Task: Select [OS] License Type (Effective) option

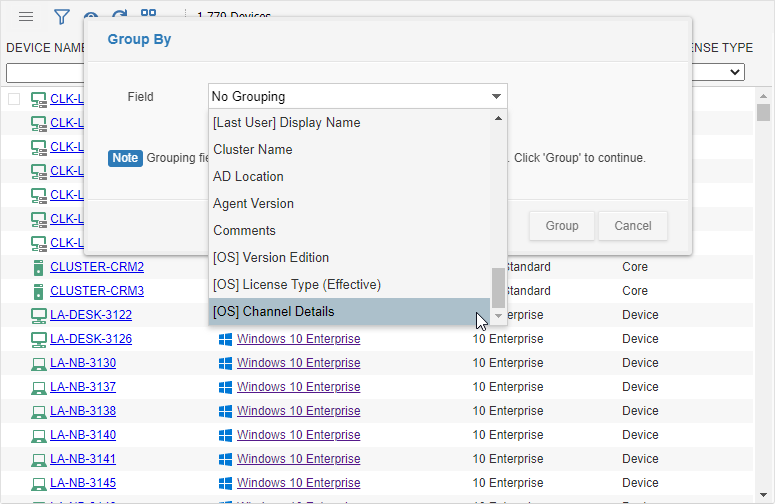Action: (349, 285)
